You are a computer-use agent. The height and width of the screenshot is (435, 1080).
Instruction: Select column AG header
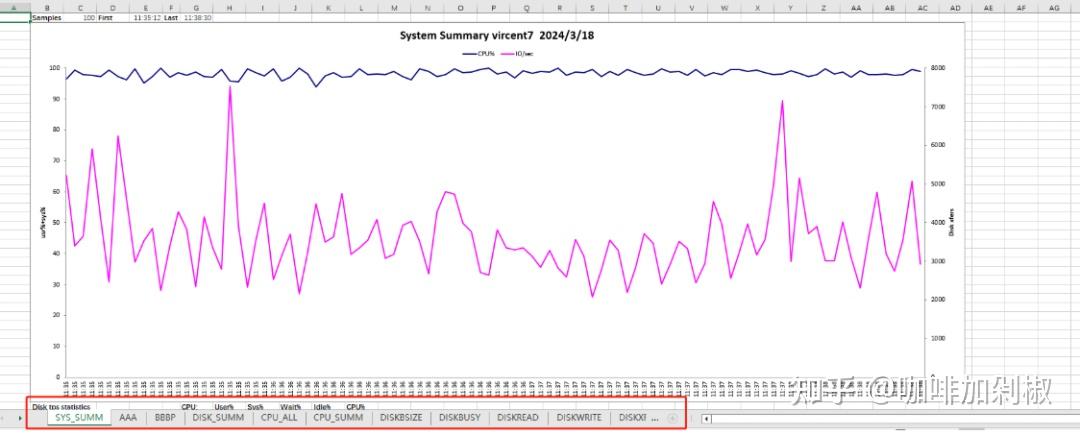click(1054, 8)
